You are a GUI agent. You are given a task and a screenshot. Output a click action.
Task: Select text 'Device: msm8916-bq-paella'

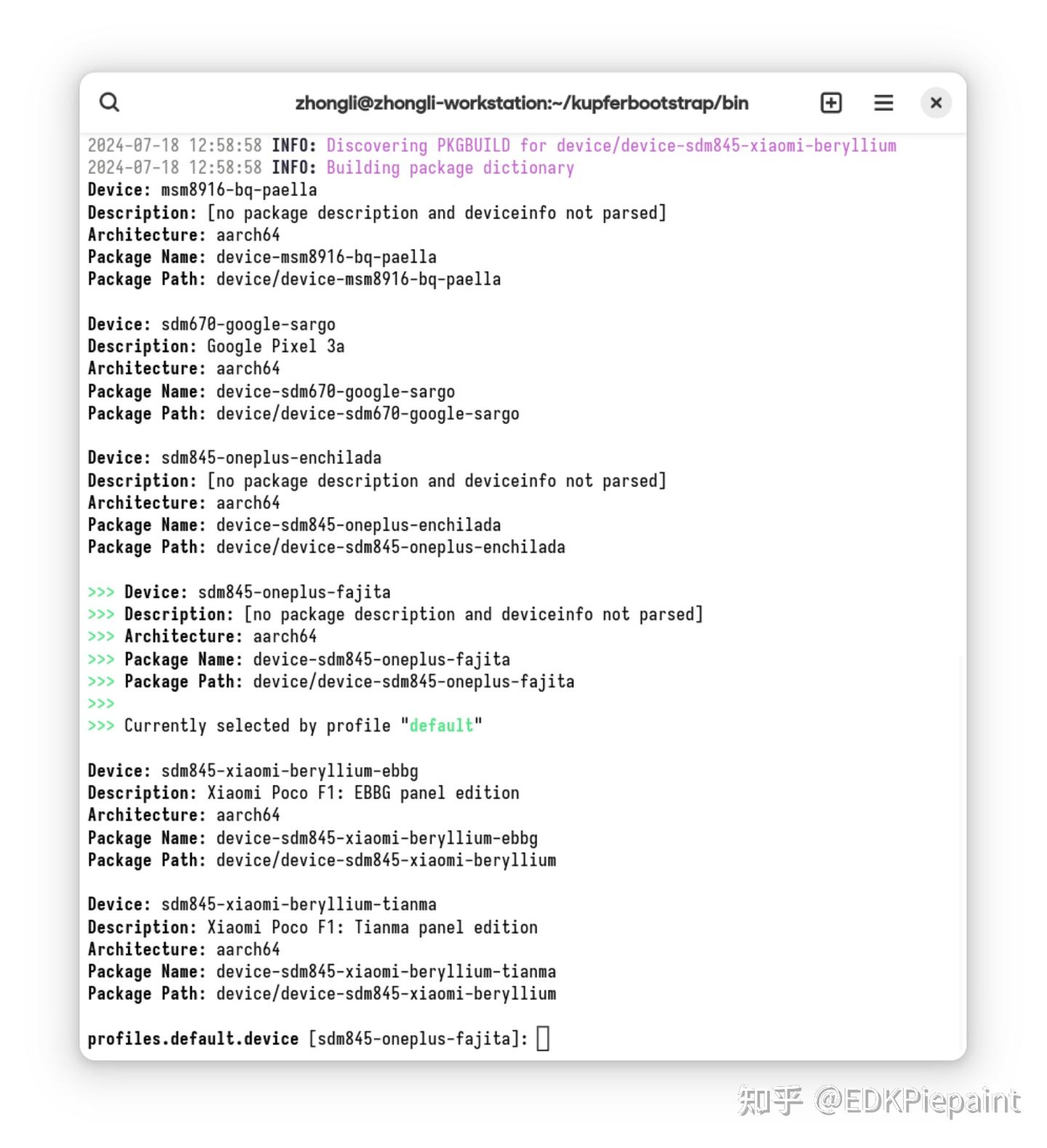202,190
